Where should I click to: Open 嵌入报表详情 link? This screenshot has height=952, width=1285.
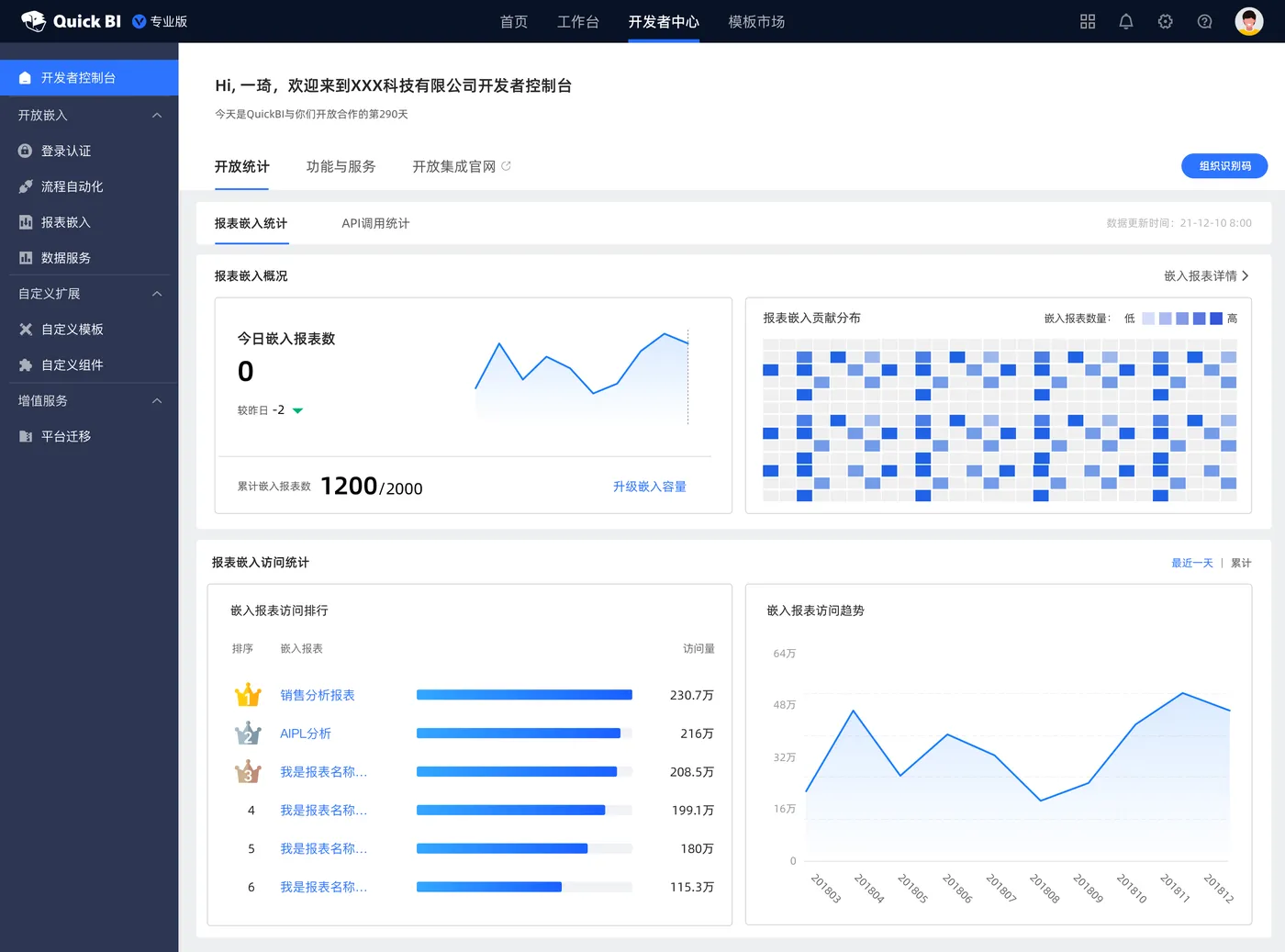click(x=1201, y=275)
